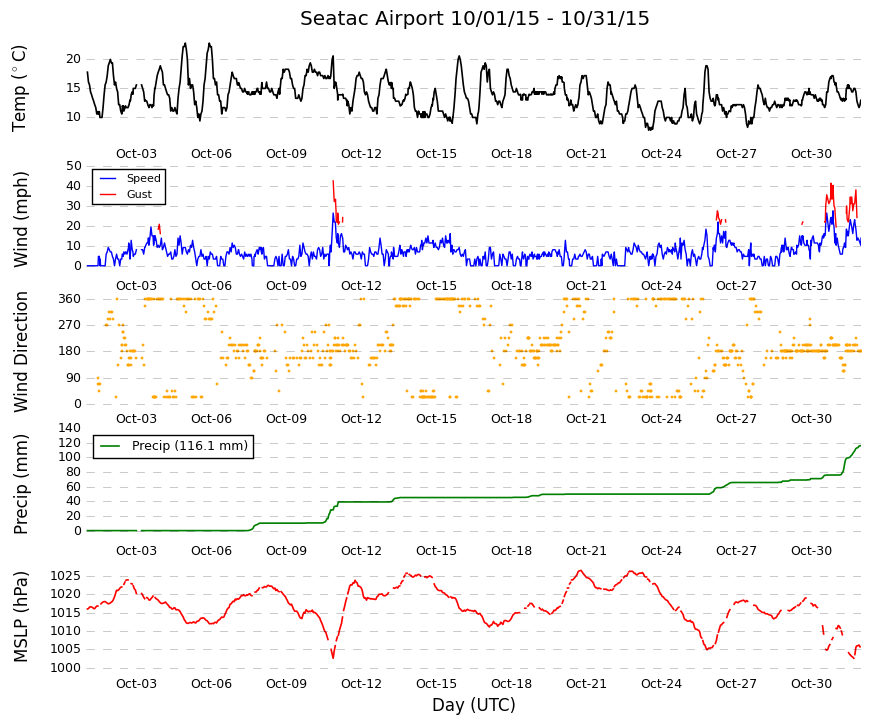This screenshot has width=871, height=725.
Task: Click Oct-12 tick under temperature plot
Action: (361, 154)
